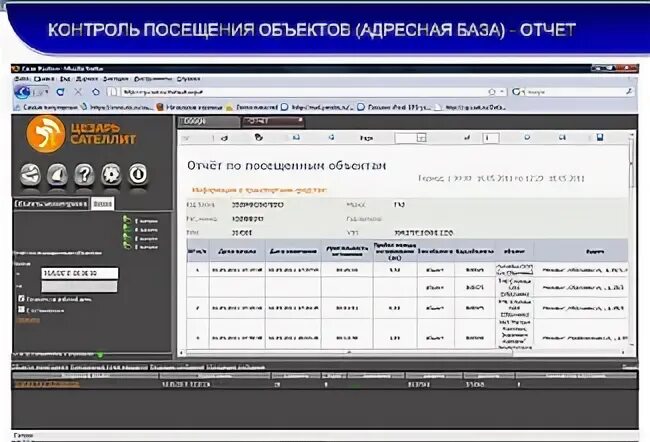Click in the browser search field

pyautogui.click(x=574, y=92)
